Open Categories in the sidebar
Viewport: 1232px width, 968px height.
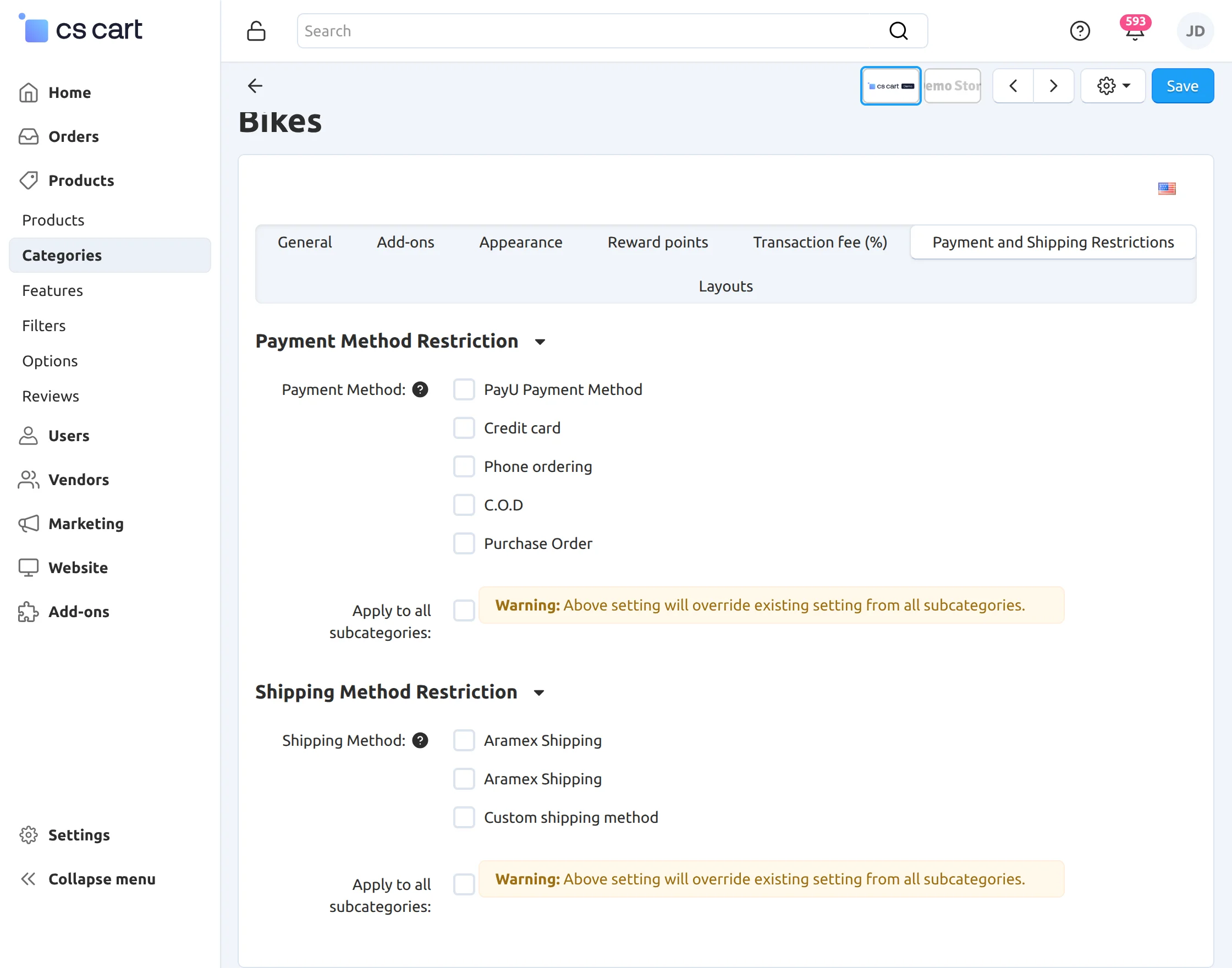coord(110,255)
